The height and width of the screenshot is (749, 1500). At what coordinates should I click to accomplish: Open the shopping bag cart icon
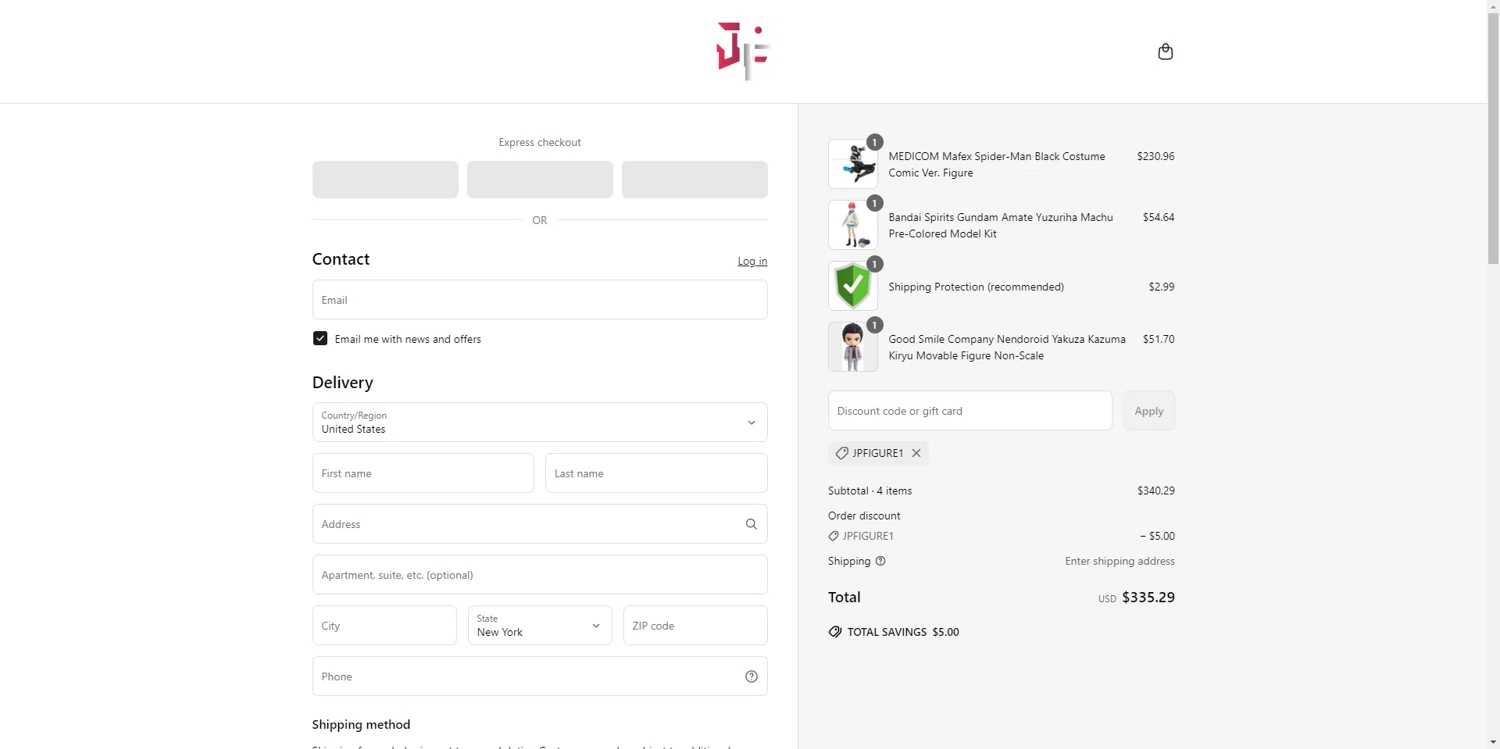point(1165,52)
